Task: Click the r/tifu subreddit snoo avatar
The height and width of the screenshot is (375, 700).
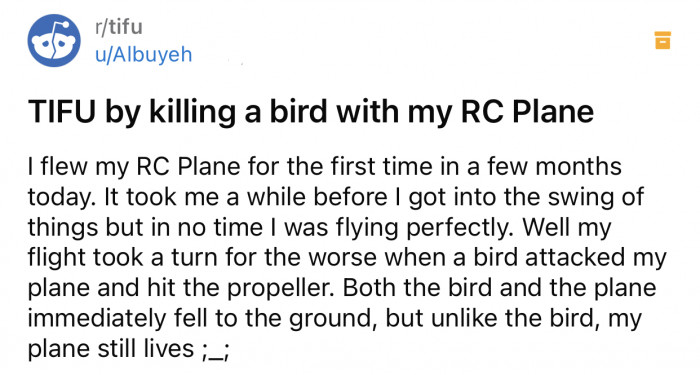Action: [54, 41]
